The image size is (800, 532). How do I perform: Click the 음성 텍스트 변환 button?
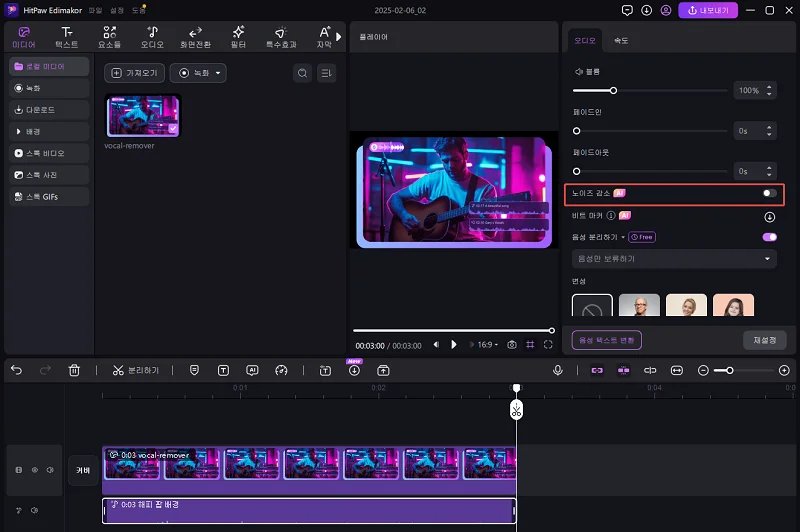click(x=607, y=340)
